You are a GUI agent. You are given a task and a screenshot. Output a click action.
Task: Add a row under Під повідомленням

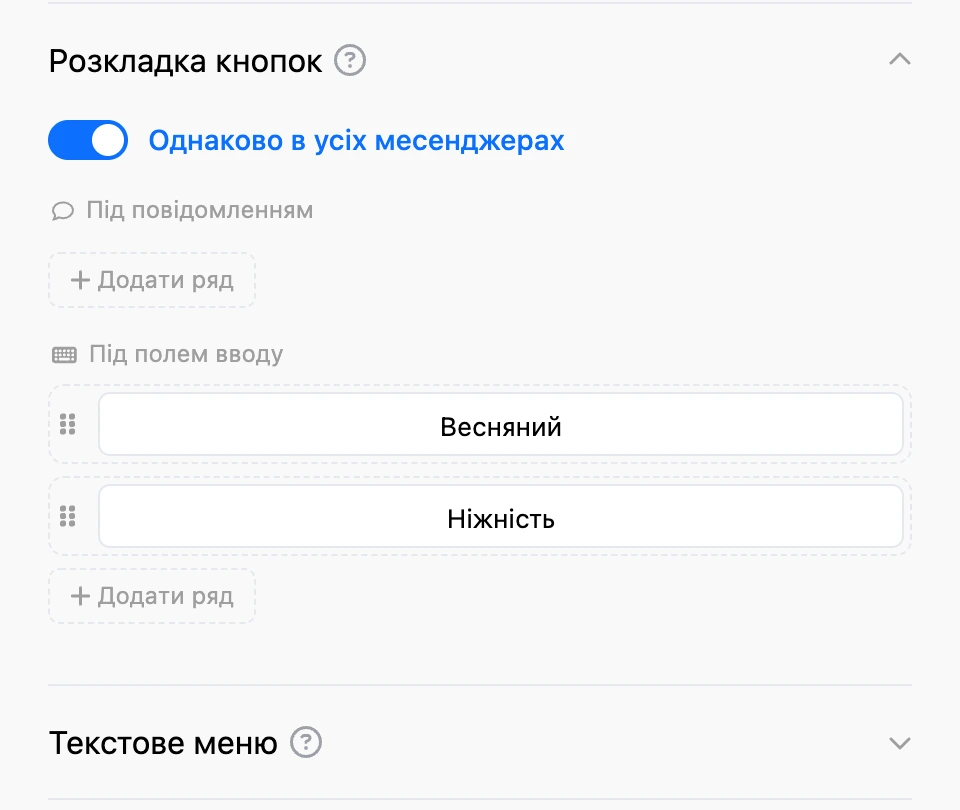152,280
